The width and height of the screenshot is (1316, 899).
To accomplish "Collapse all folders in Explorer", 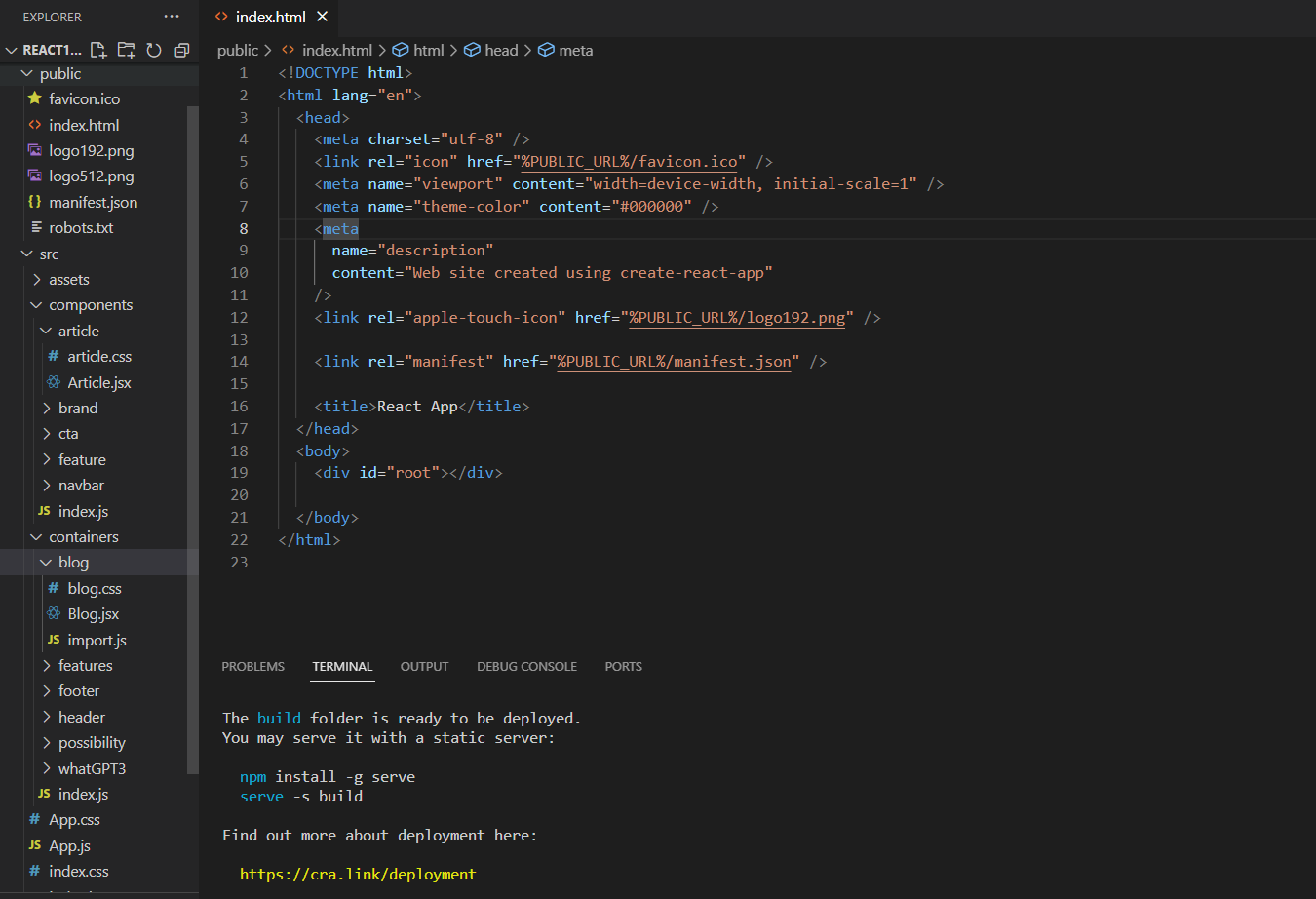I will tap(181, 50).
